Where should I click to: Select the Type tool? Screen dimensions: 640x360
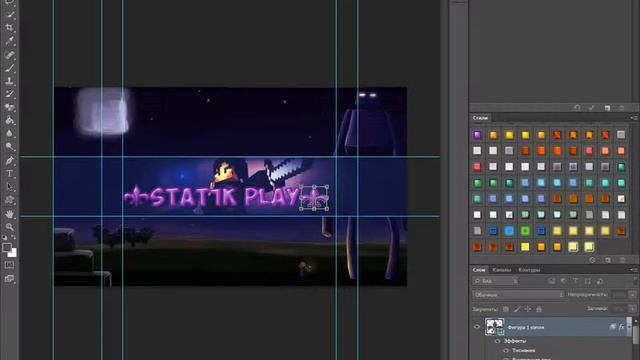coord(10,173)
